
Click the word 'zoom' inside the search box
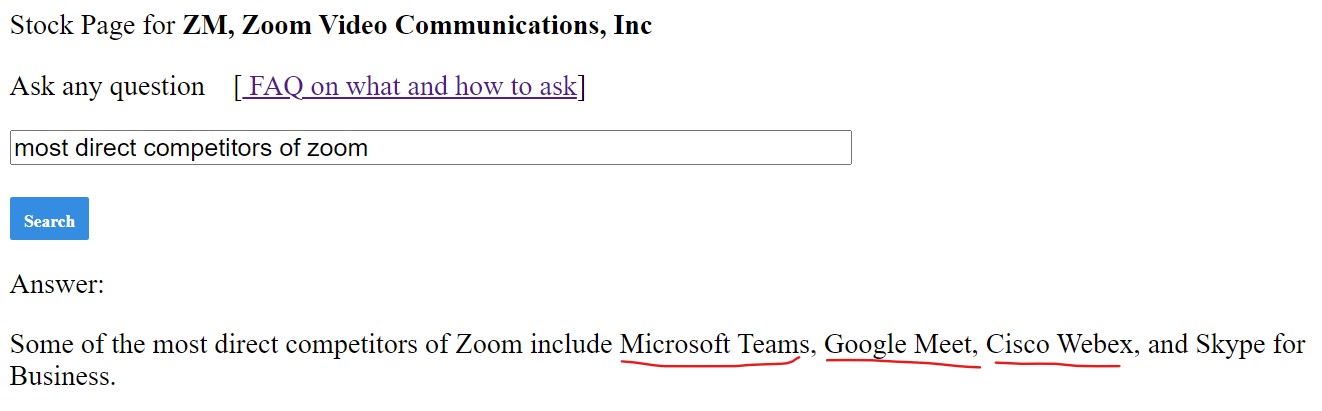337,149
